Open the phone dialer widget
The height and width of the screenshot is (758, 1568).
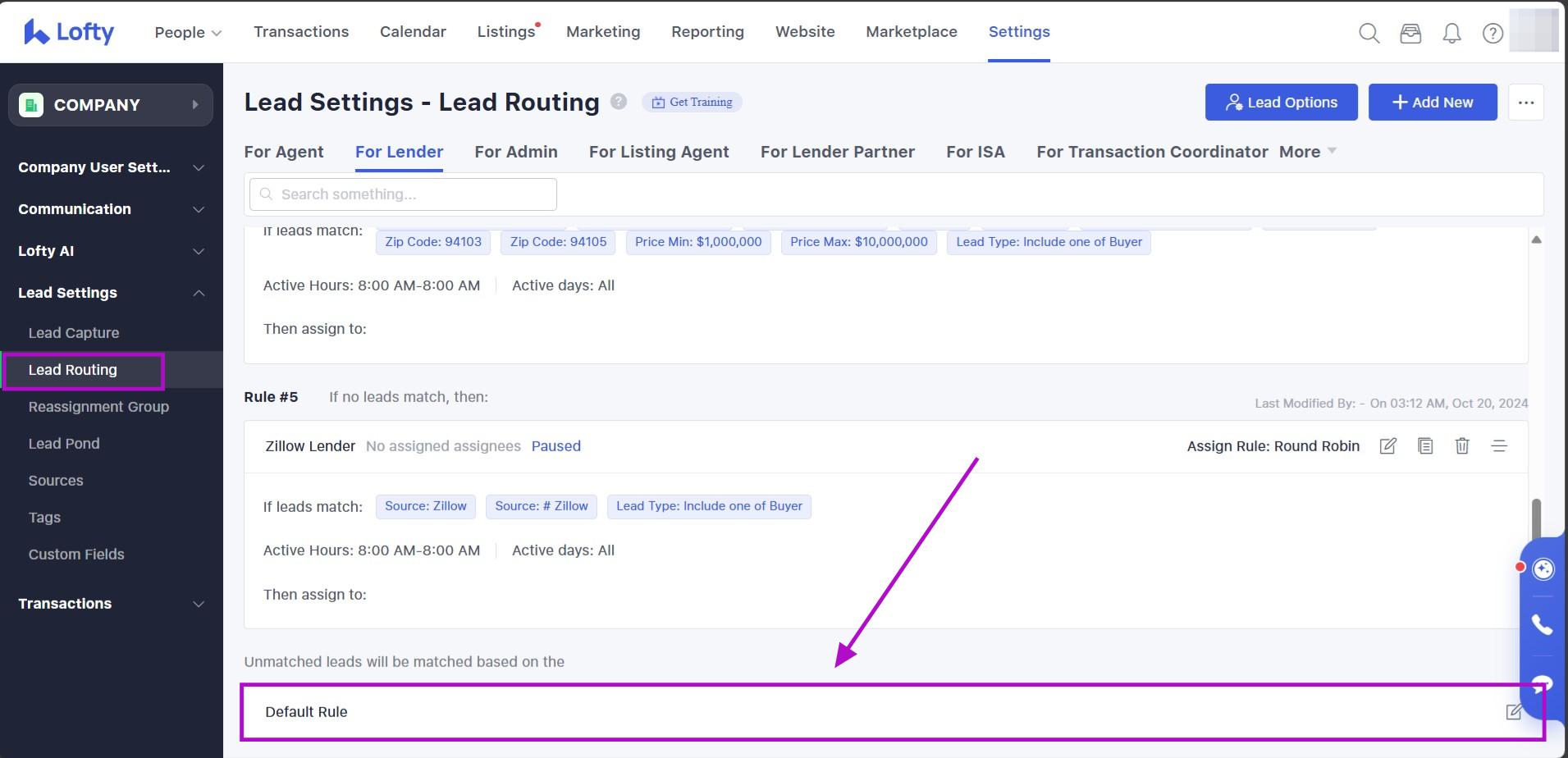[1543, 625]
